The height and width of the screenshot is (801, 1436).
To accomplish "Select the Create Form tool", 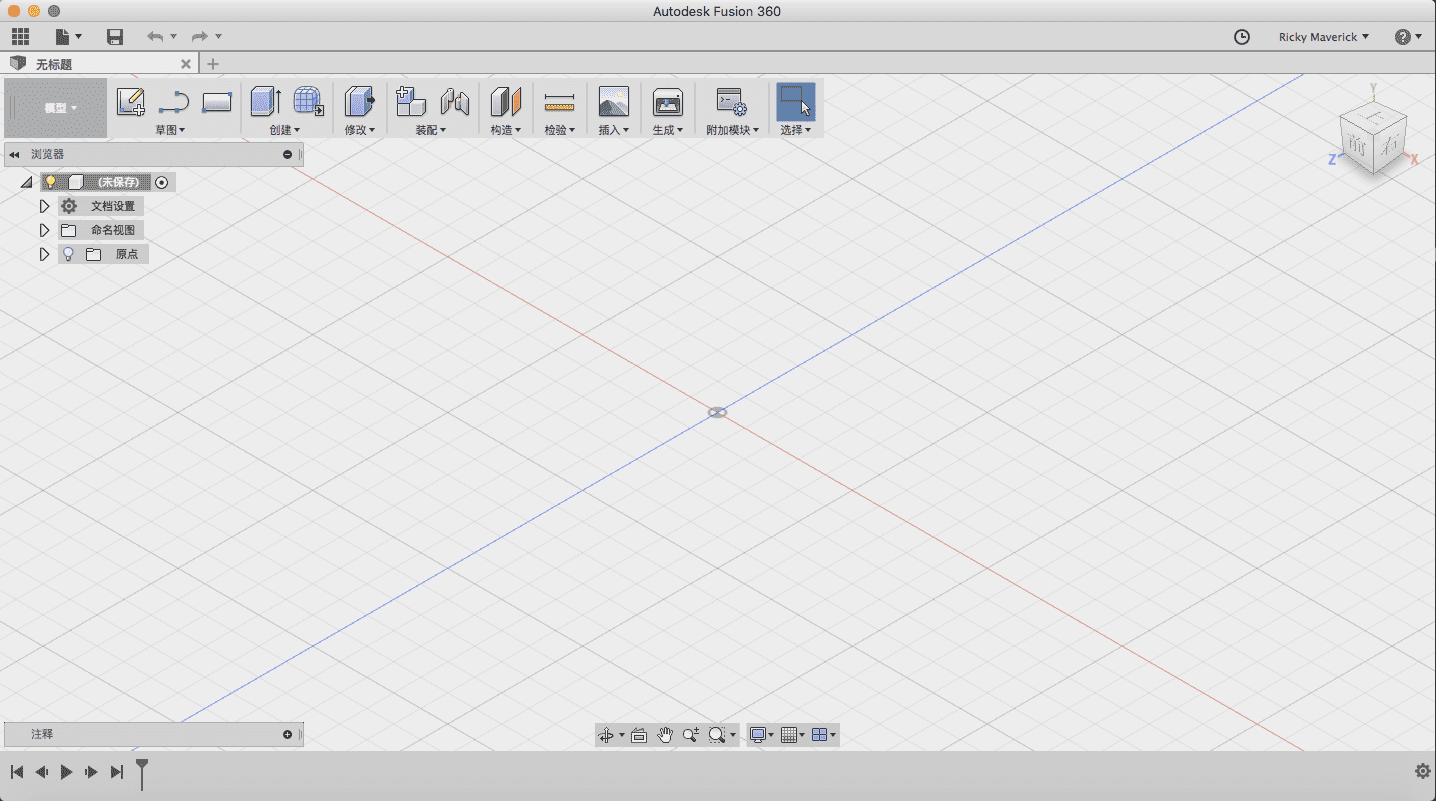I will 308,101.
